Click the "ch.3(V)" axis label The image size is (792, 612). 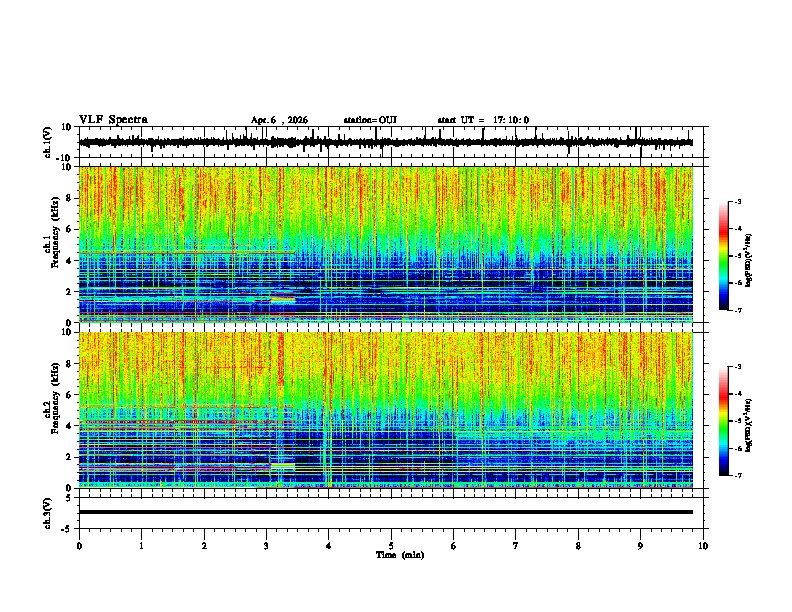pos(48,513)
